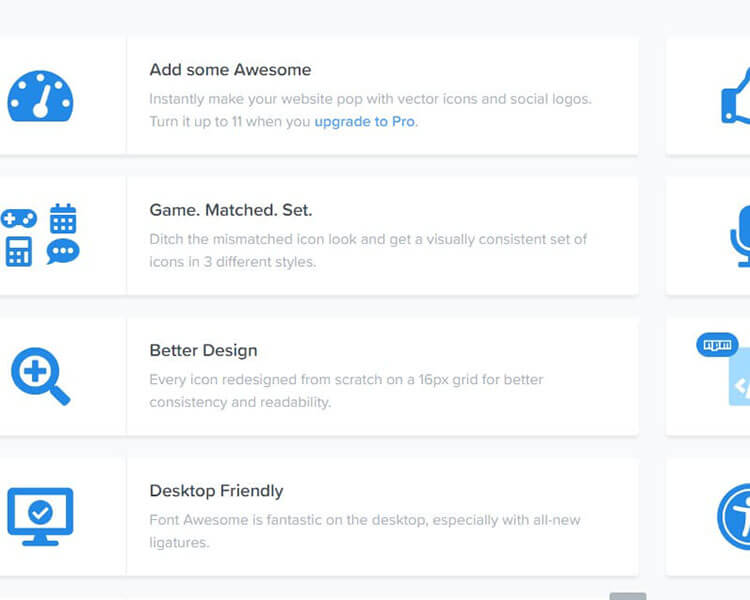Click the desktop monitor checkmark icon
Screen dimensions: 750x600
(40, 516)
